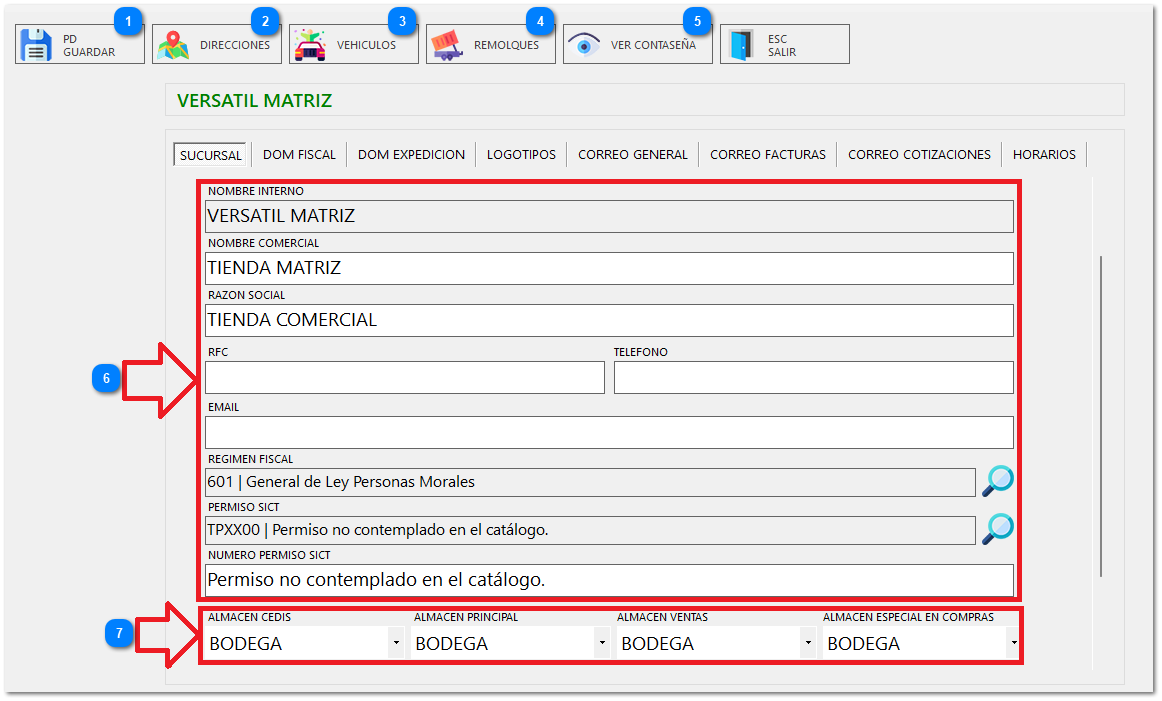Click the vertical scrollbar of the form
This screenshot has height=701, width=1162.
(1101, 415)
